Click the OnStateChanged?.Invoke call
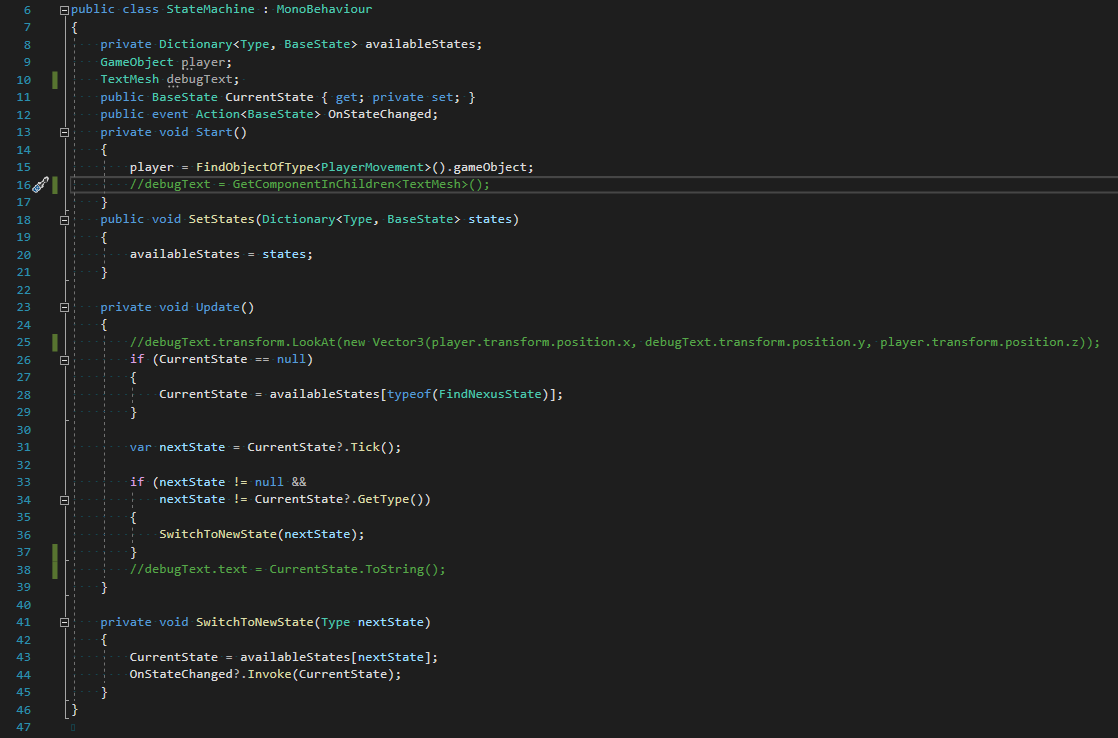The height and width of the screenshot is (738, 1118). pos(265,675)
